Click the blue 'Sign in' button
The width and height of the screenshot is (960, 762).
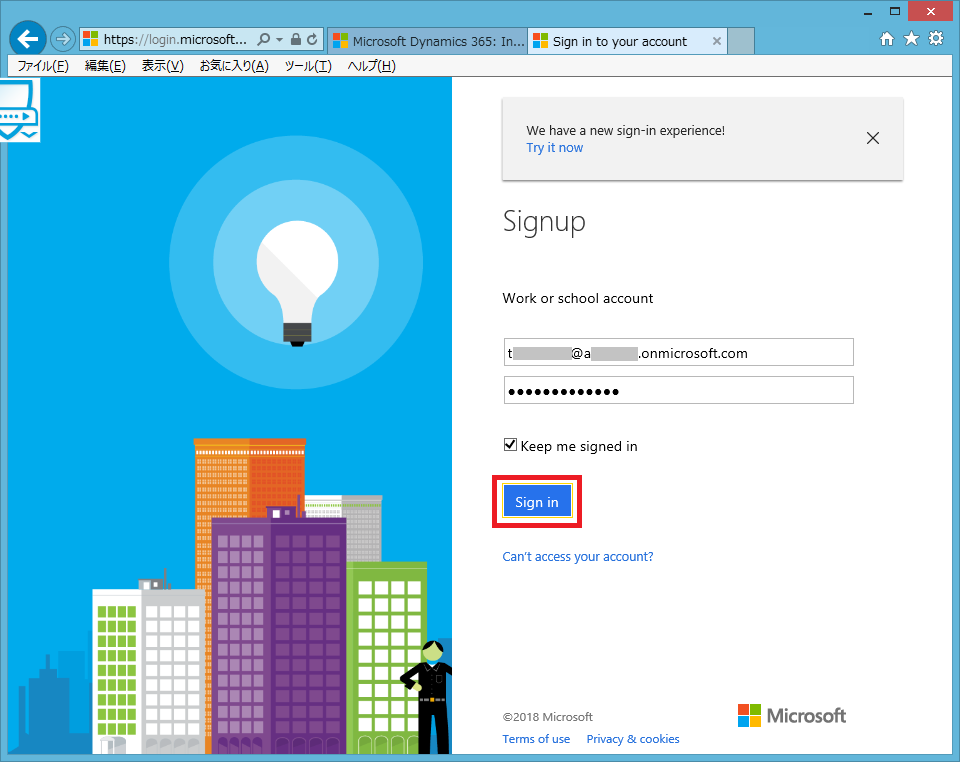537,501
